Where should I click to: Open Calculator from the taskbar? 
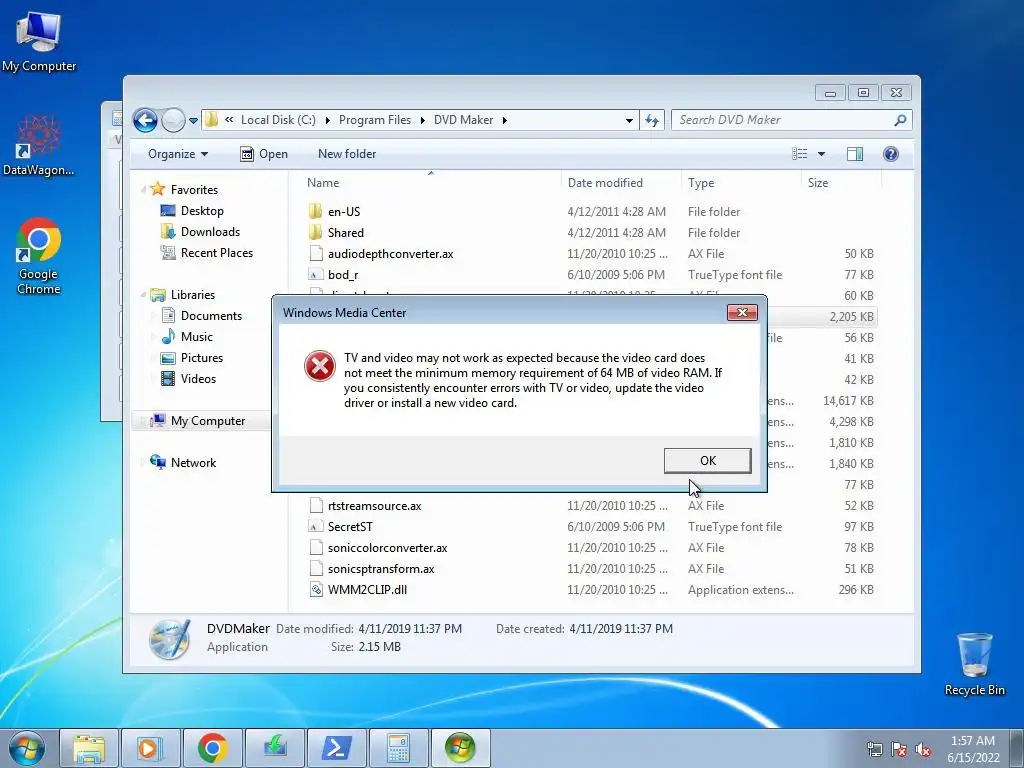click(398, 748)
